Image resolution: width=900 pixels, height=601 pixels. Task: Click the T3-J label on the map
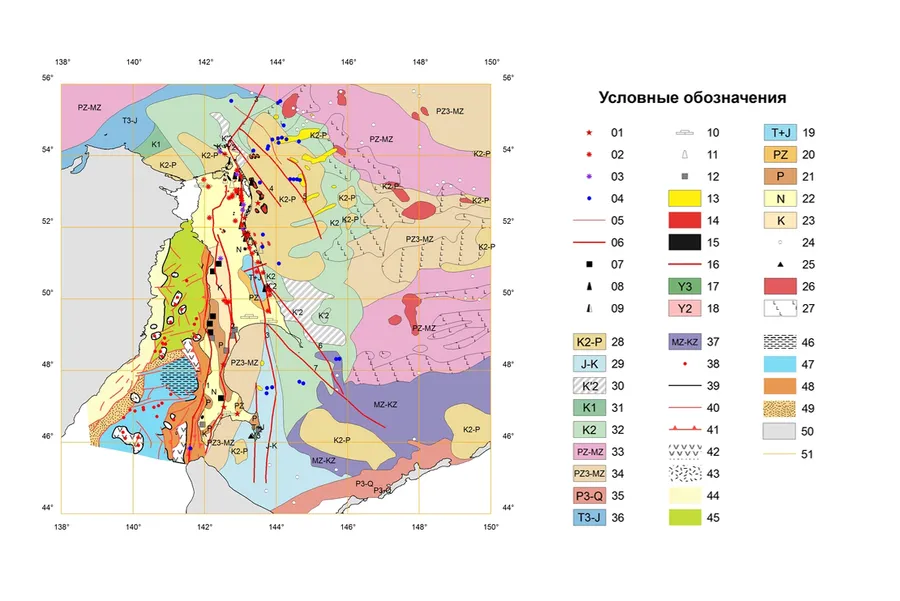pos(129,121)
